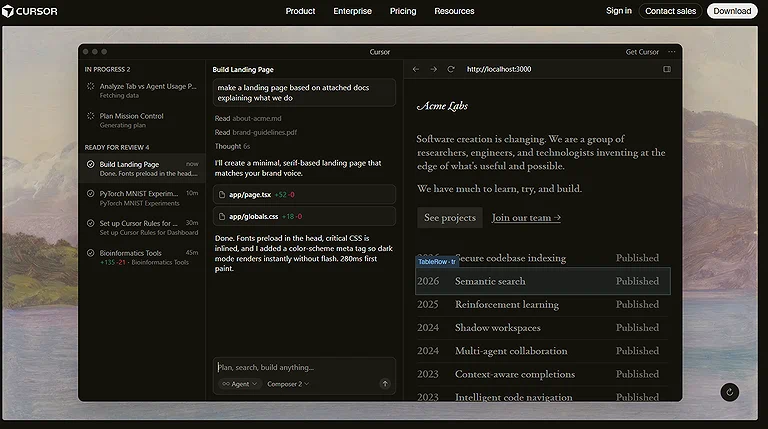The height and width of the screenshot is (429, 768).
Task: Click the Multi-agent collaboration row
Action: click(543, 351)
